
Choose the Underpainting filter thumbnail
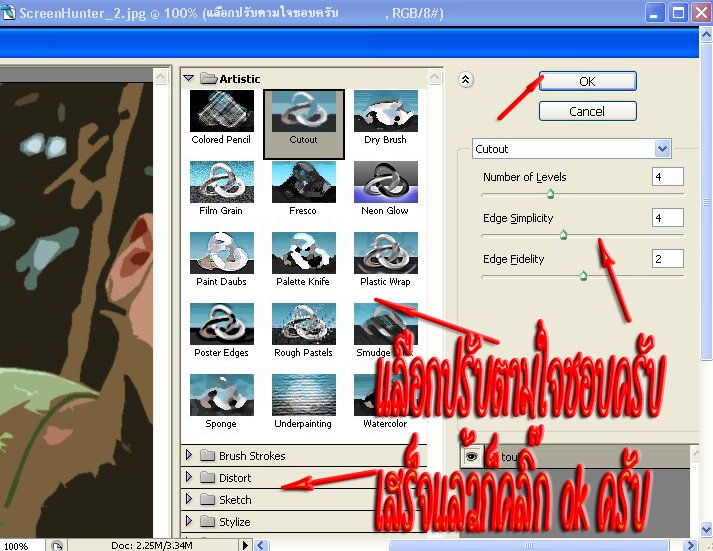point(304,395)
